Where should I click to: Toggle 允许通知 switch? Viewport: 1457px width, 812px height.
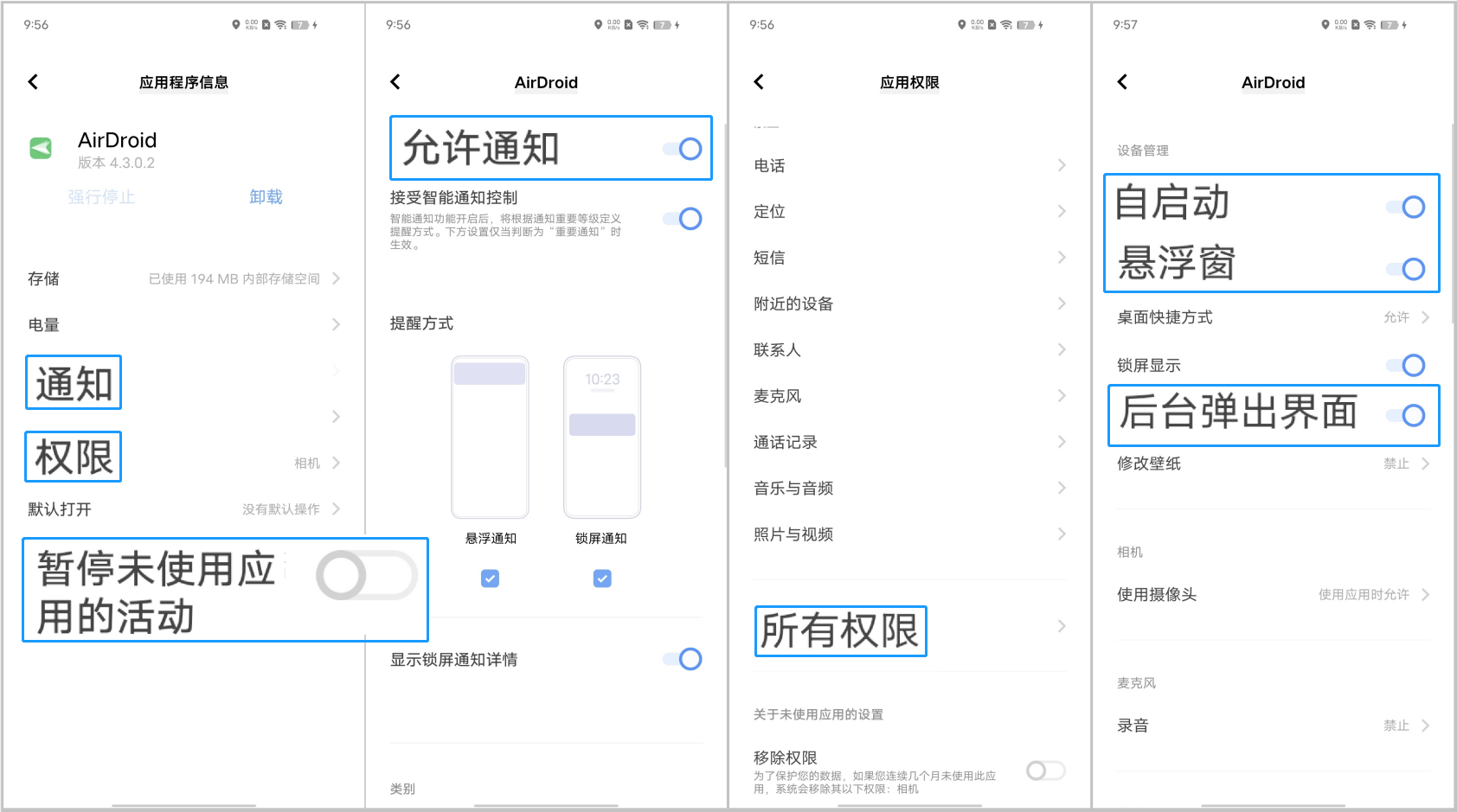tap(683, 149)
